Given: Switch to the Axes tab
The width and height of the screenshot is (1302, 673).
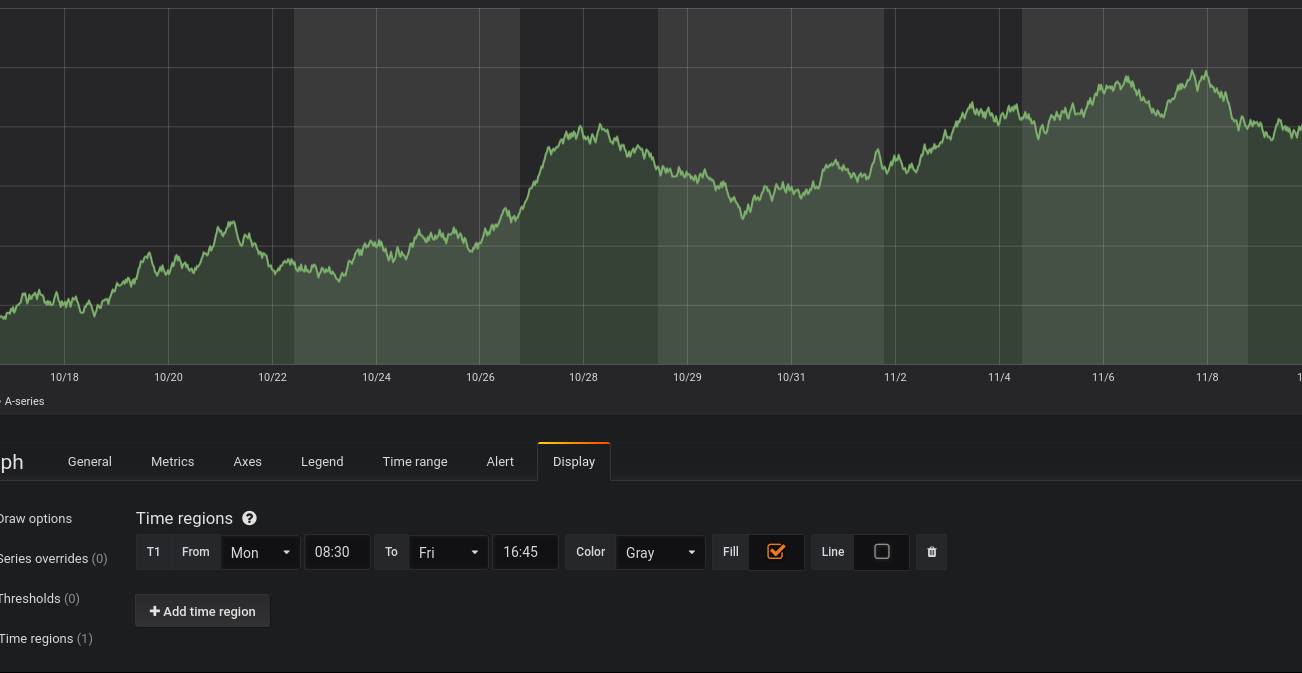Looking at the screenshot, I should tap(248, 462).
